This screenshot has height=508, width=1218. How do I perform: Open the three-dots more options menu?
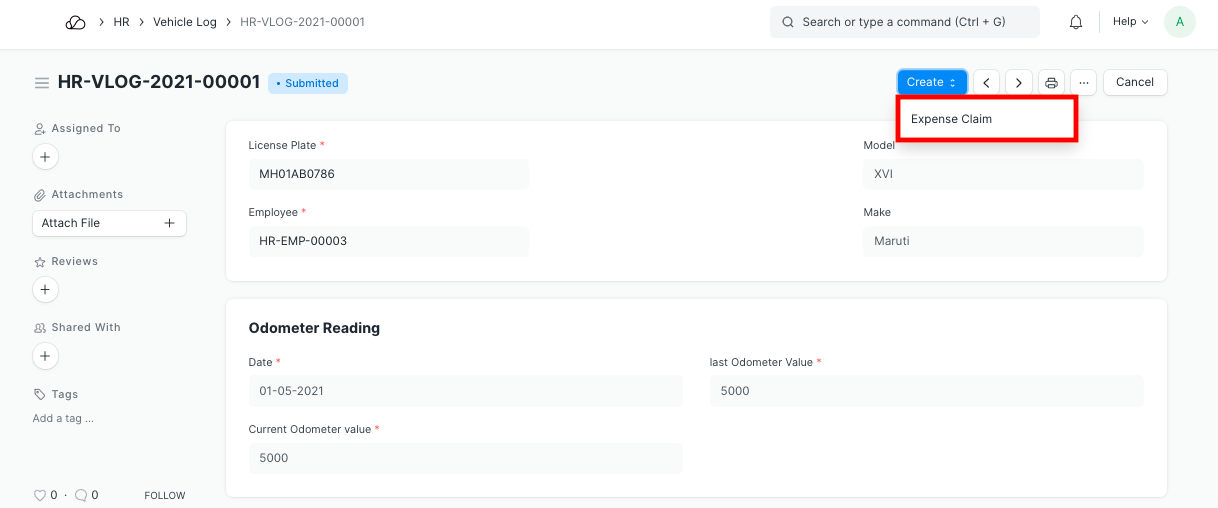pyautogui.click(x=1083, y=83)
